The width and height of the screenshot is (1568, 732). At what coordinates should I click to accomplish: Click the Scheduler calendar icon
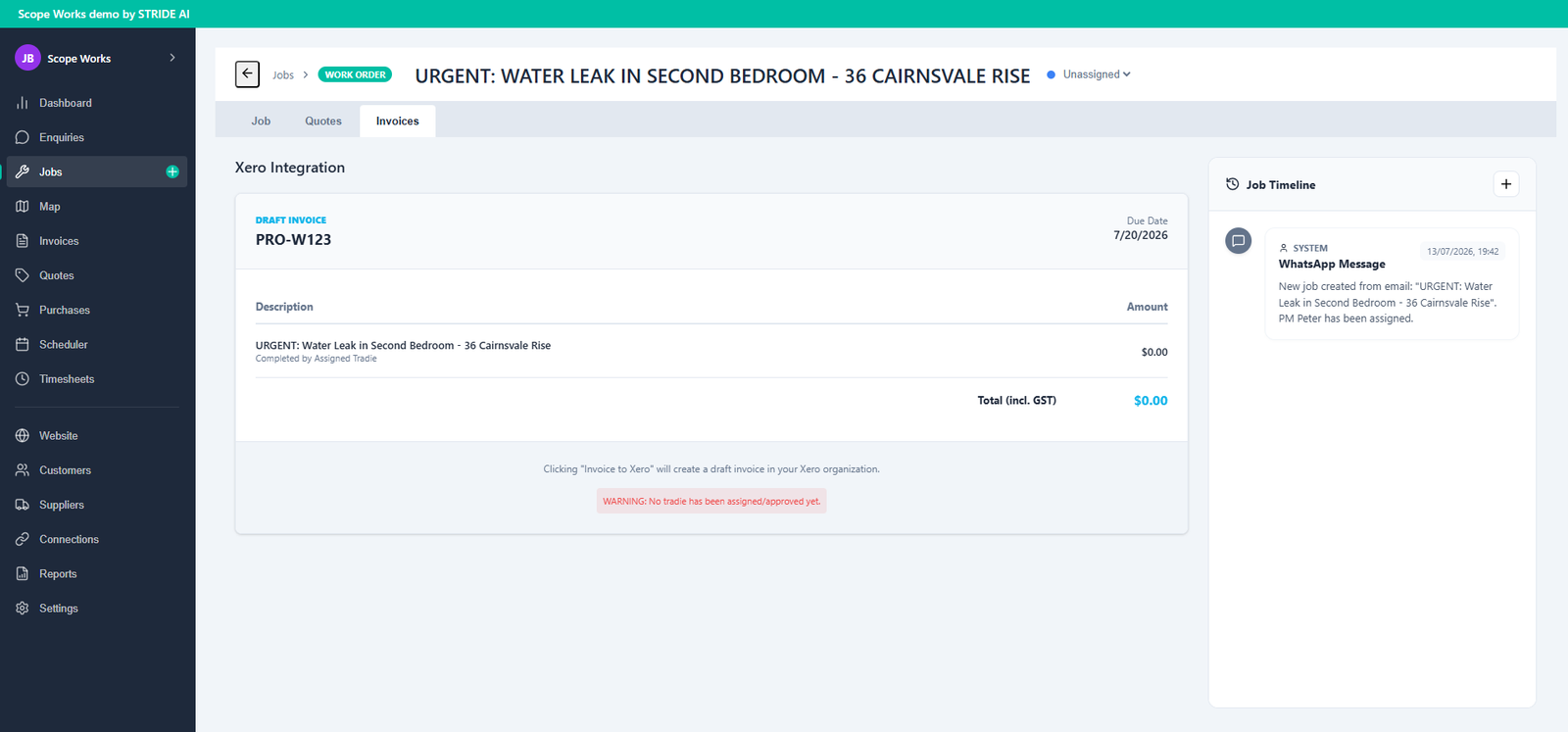[23, 345]
